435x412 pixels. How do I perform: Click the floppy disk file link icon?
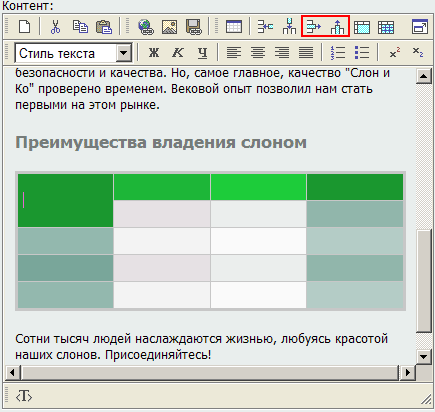[x=194, y=27]
